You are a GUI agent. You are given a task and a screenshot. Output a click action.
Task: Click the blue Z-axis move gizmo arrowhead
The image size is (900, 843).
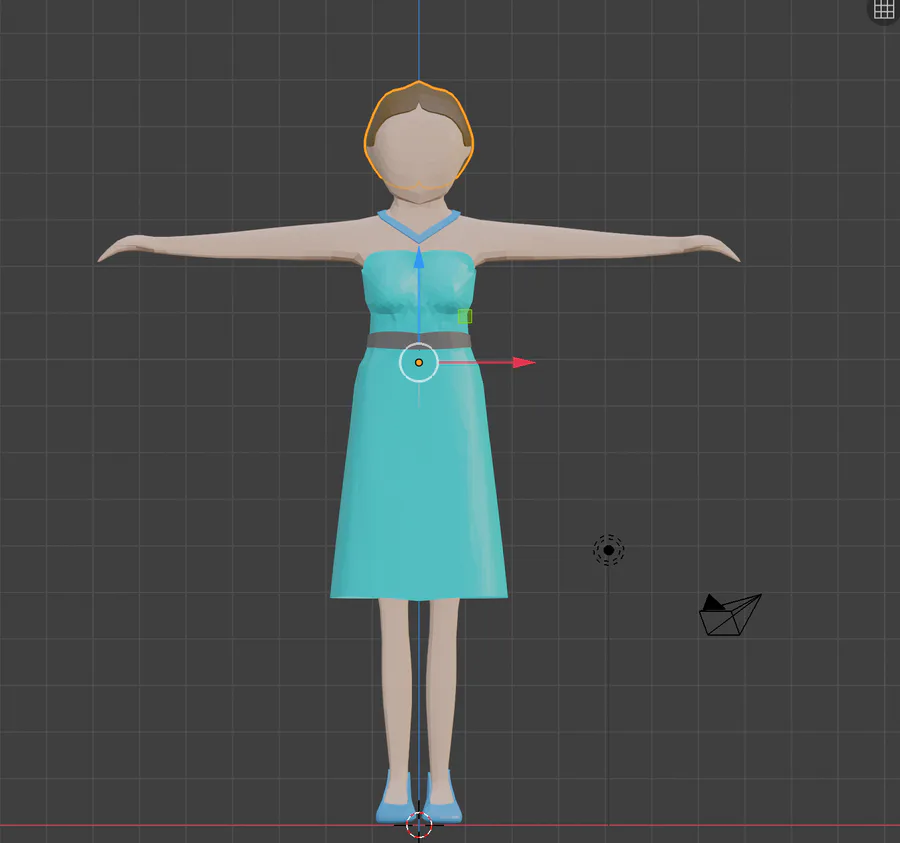click(x=419, y=257)
